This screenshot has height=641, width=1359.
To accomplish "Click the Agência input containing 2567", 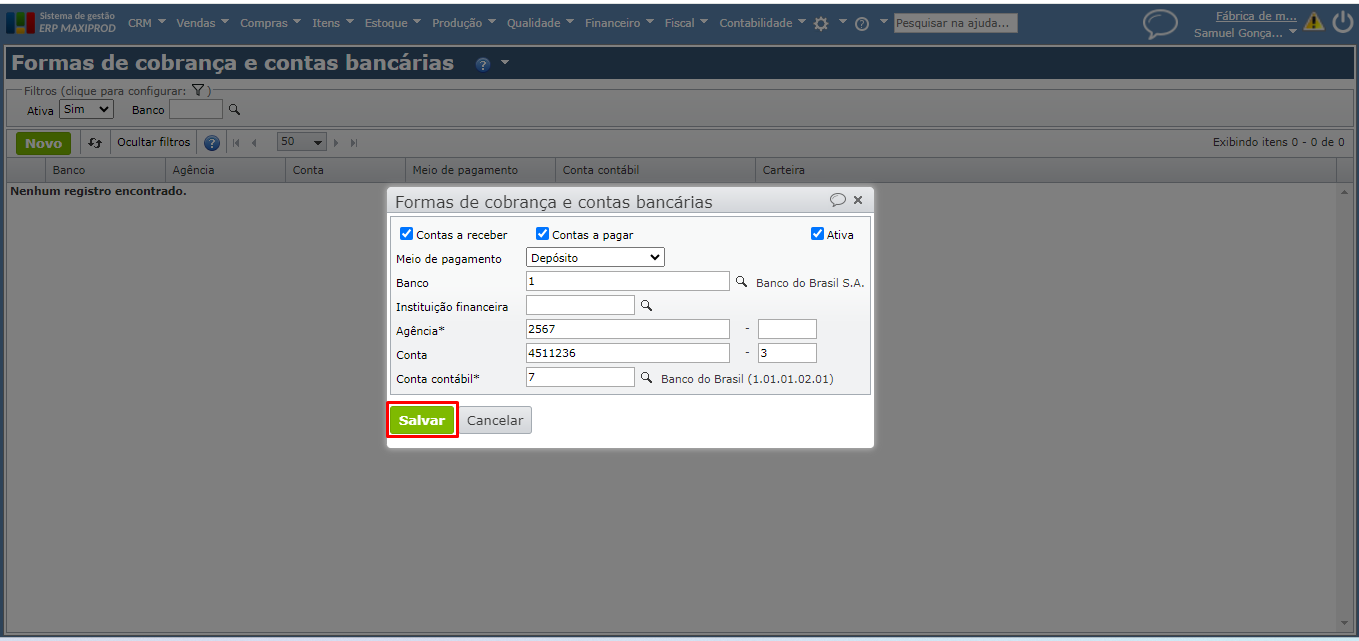I will [628, 329].
